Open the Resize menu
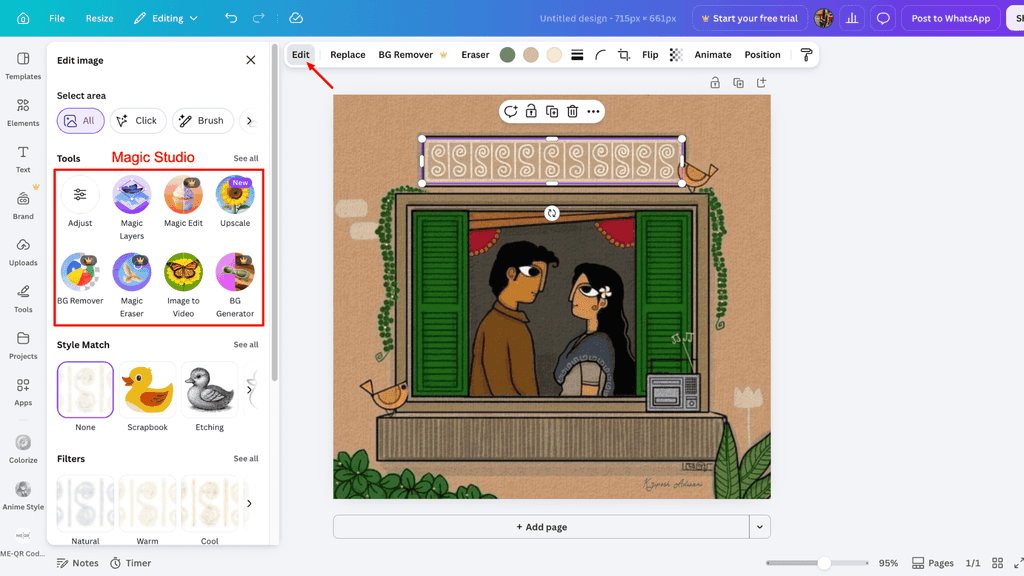The image size is (1024, 576). [x=99, y=18]
